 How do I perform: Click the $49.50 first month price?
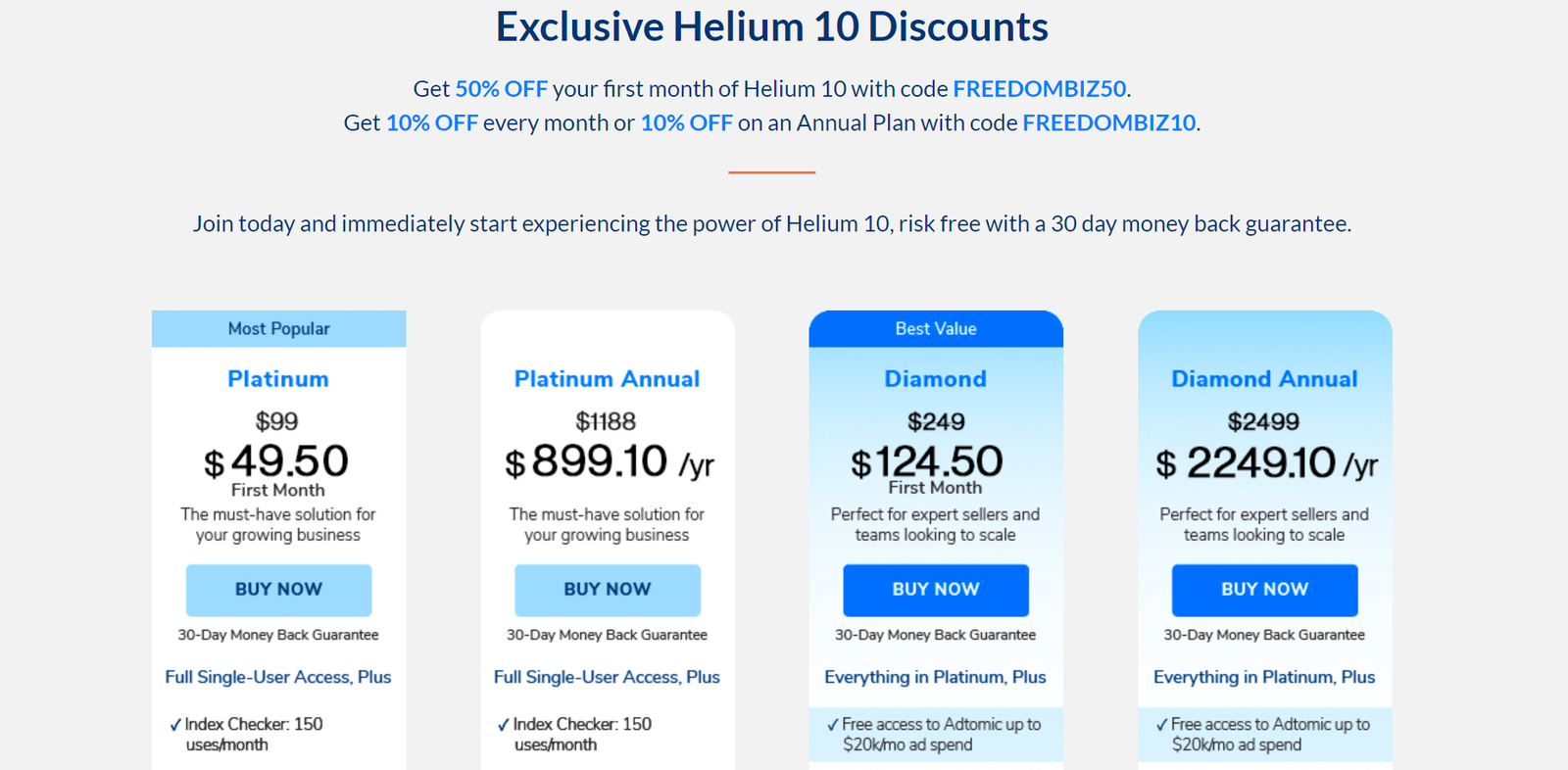[x=277, y=461]
